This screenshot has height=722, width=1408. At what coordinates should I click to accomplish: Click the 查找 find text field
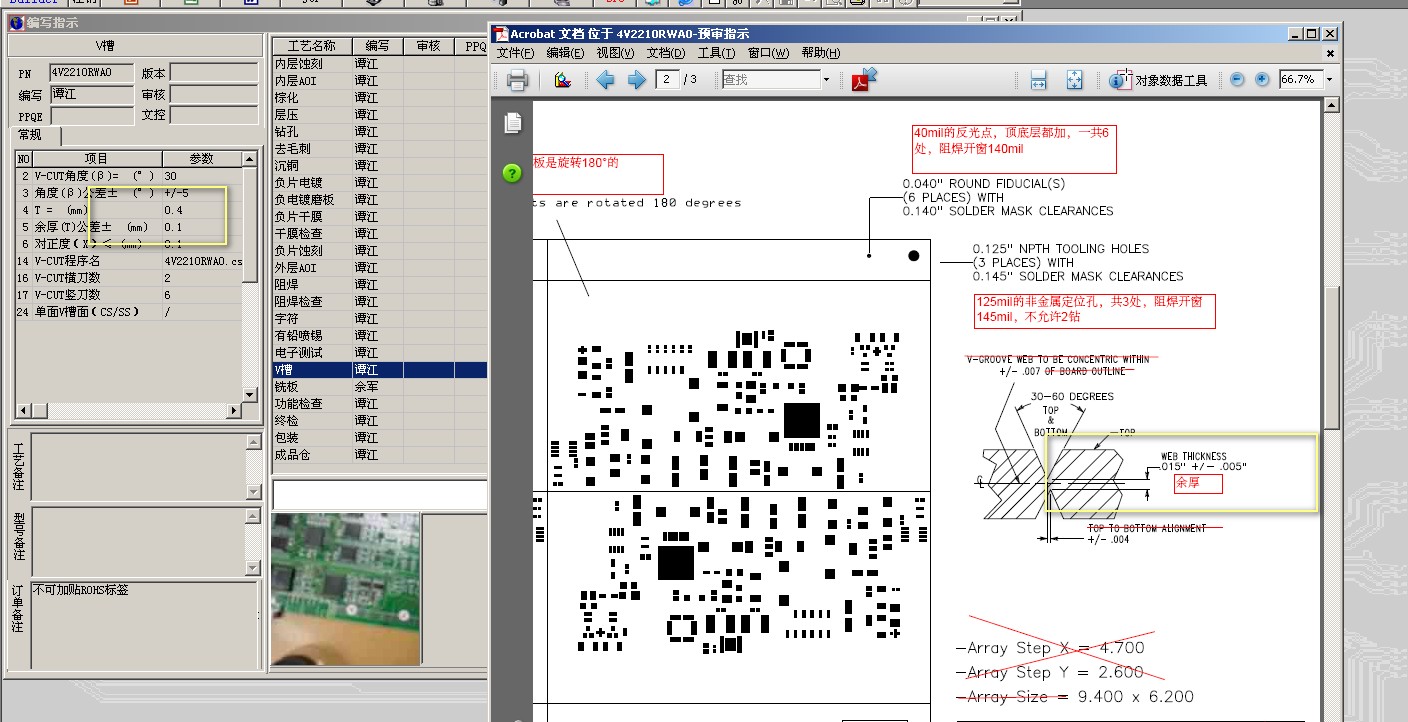[x=770, y=79]
